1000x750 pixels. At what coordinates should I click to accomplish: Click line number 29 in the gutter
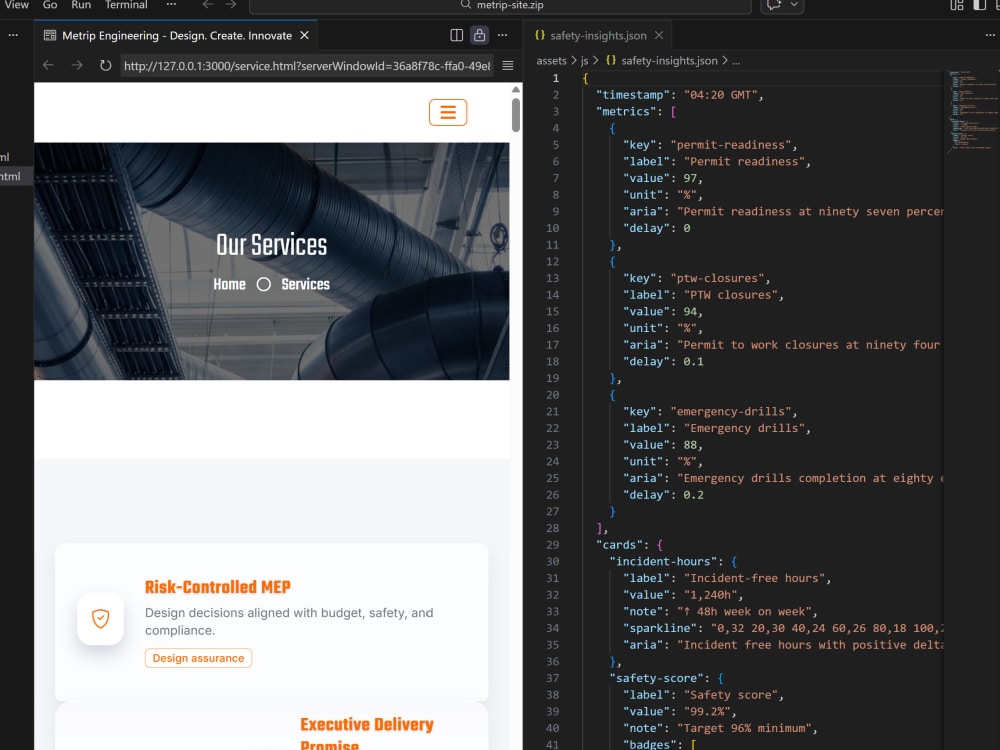(552, 545)
